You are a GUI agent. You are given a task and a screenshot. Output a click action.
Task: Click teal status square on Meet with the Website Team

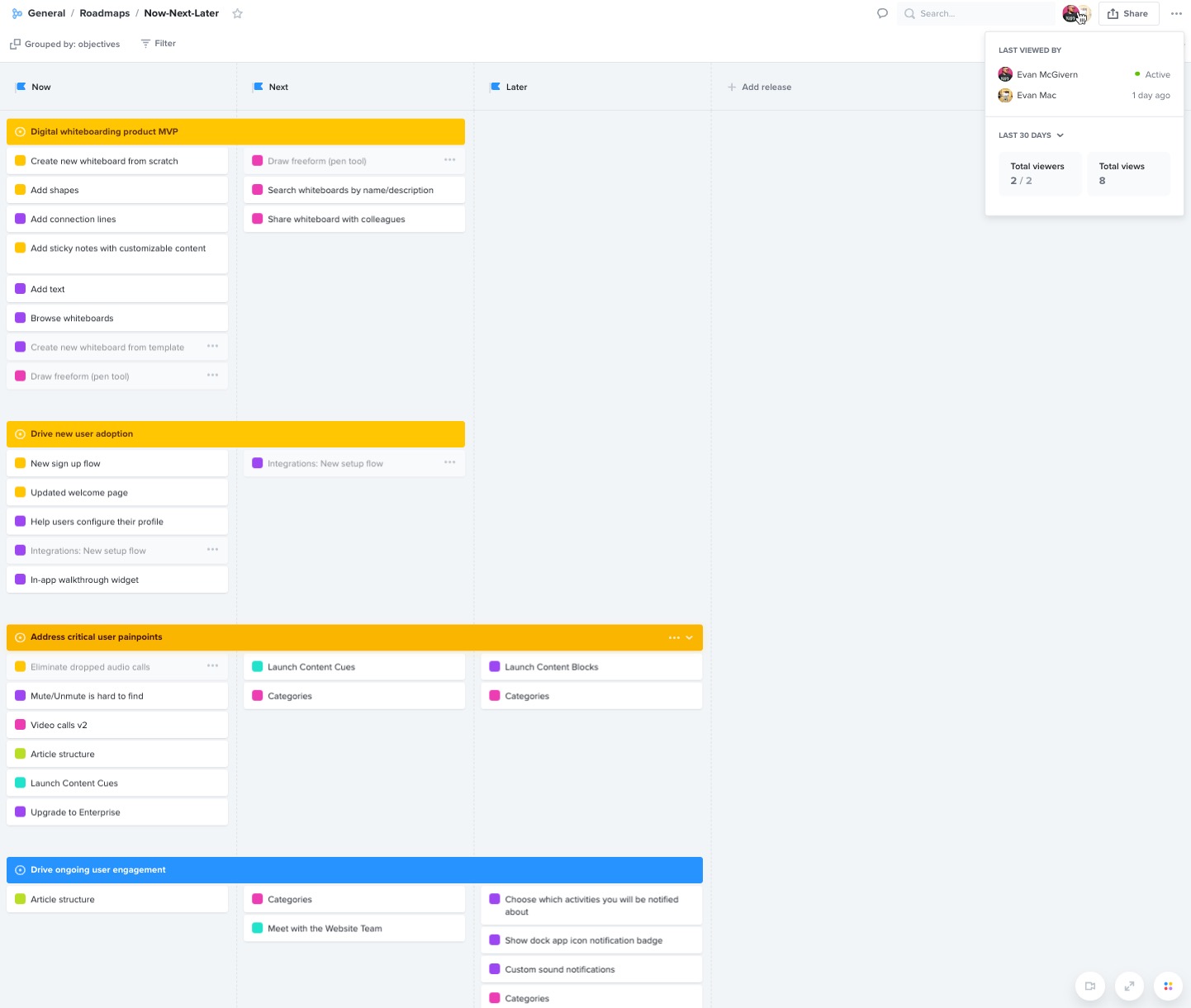click(x=258, y=928)
